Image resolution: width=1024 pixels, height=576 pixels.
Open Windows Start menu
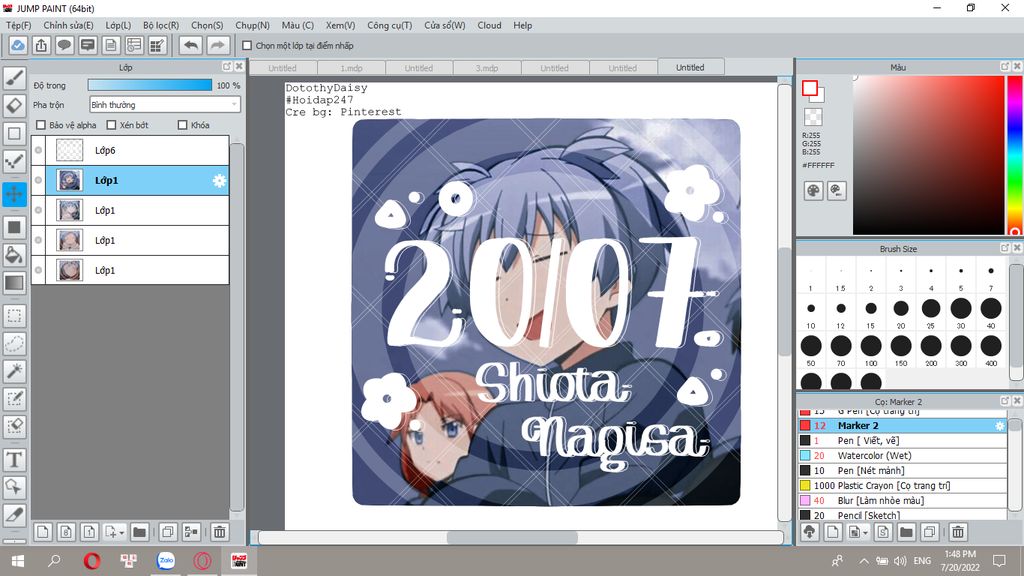click(x=18, y=561)
